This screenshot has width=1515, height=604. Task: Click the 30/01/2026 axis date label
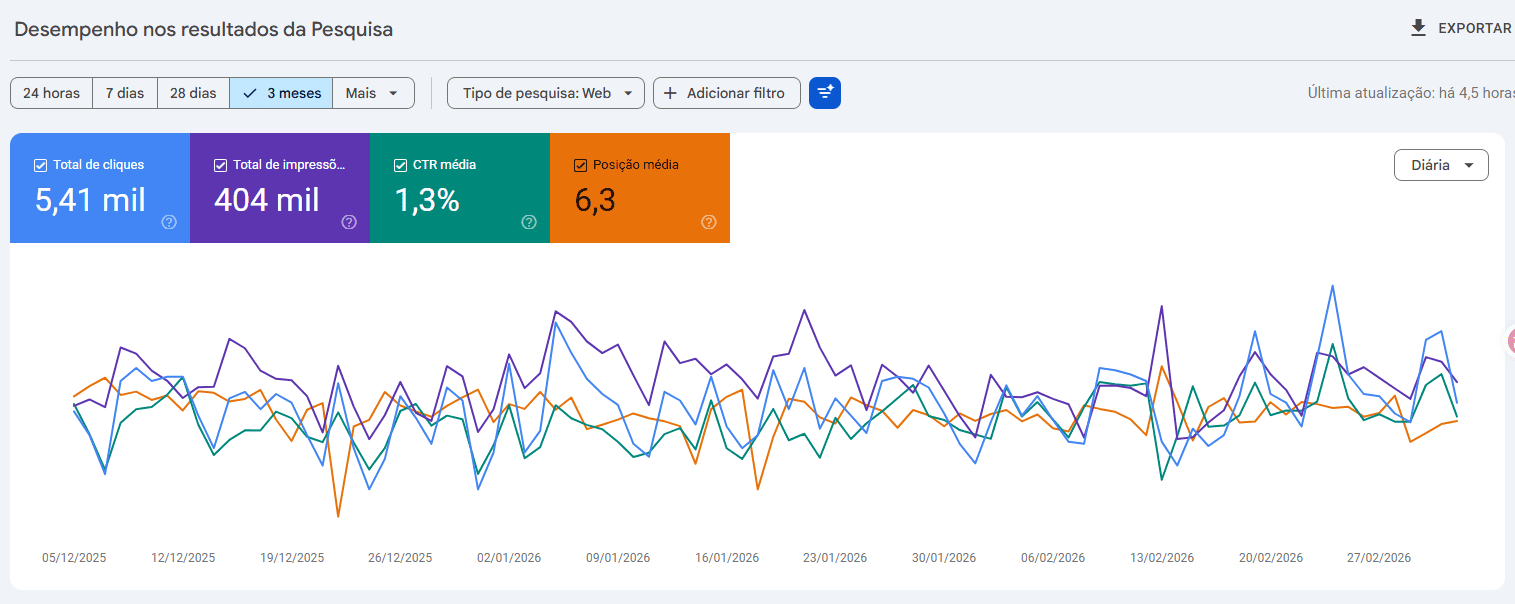tap(944, 558)
